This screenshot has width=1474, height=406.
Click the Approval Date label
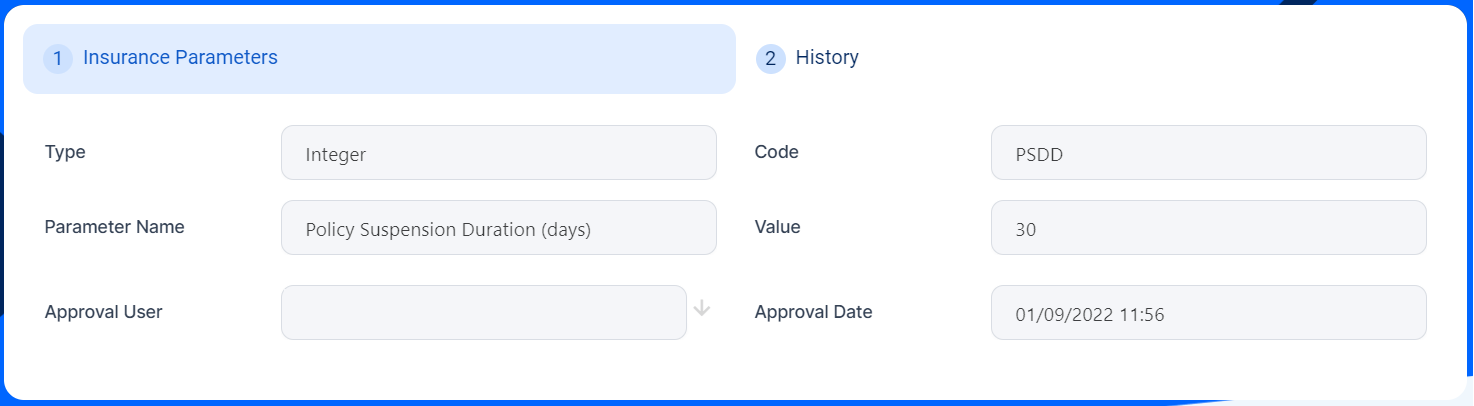pyautogui.click(x=813, y=312)
